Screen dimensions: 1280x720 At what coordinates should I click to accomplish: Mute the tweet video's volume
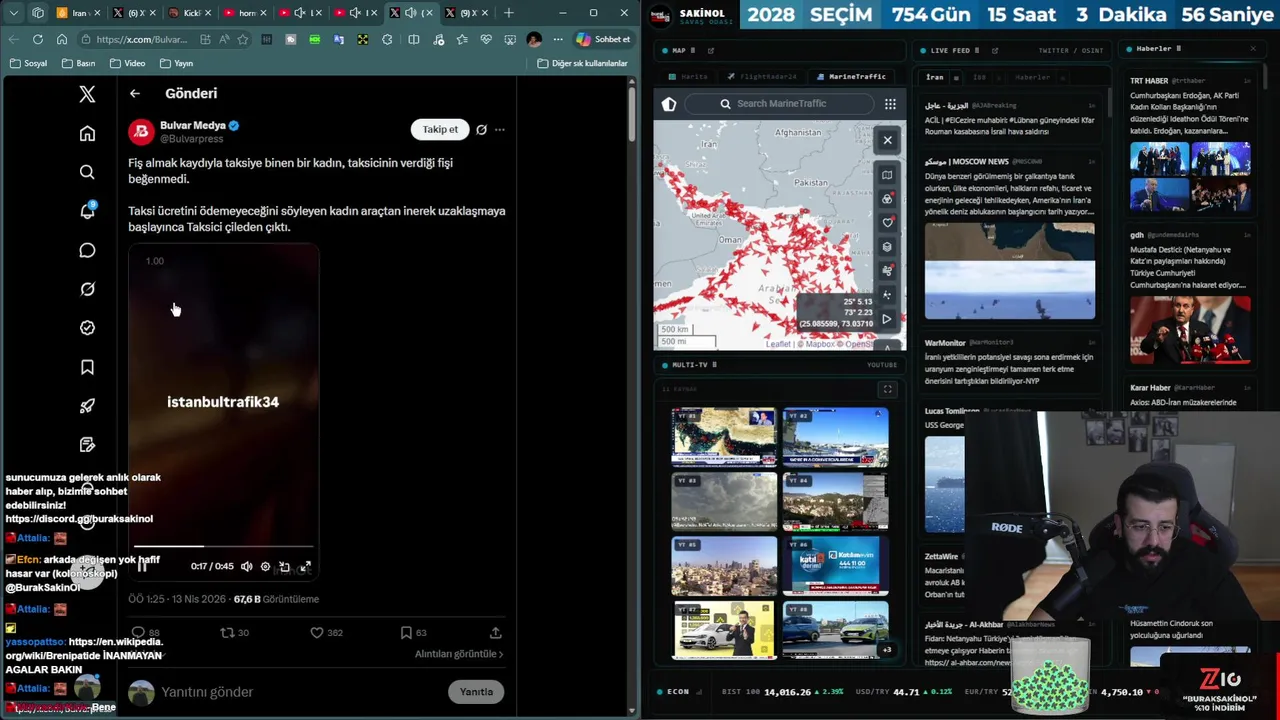tap(247, 566)
